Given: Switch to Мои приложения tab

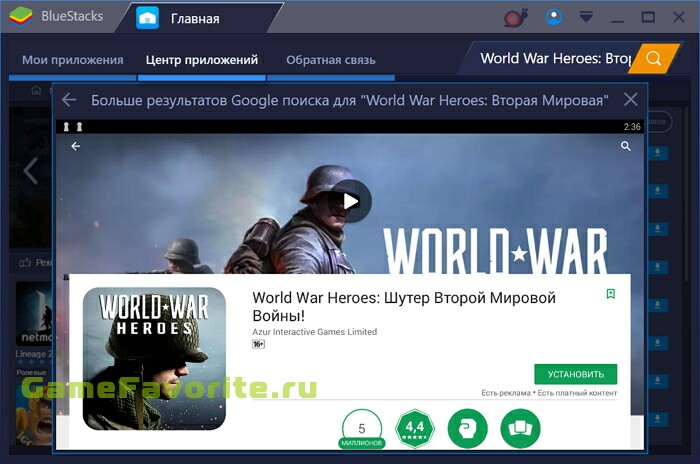Looking at the screenshot, I should point(73,60).
